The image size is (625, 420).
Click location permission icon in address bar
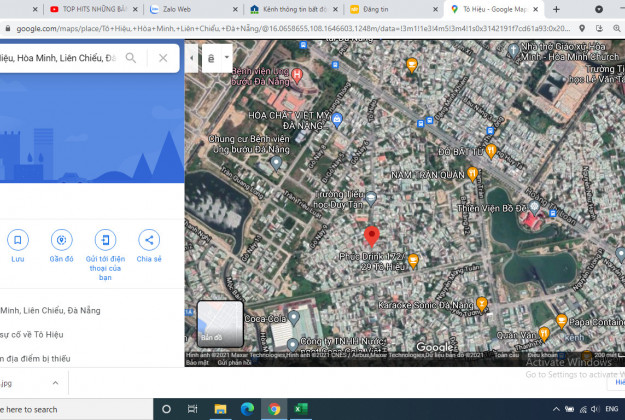pos(582,28)
